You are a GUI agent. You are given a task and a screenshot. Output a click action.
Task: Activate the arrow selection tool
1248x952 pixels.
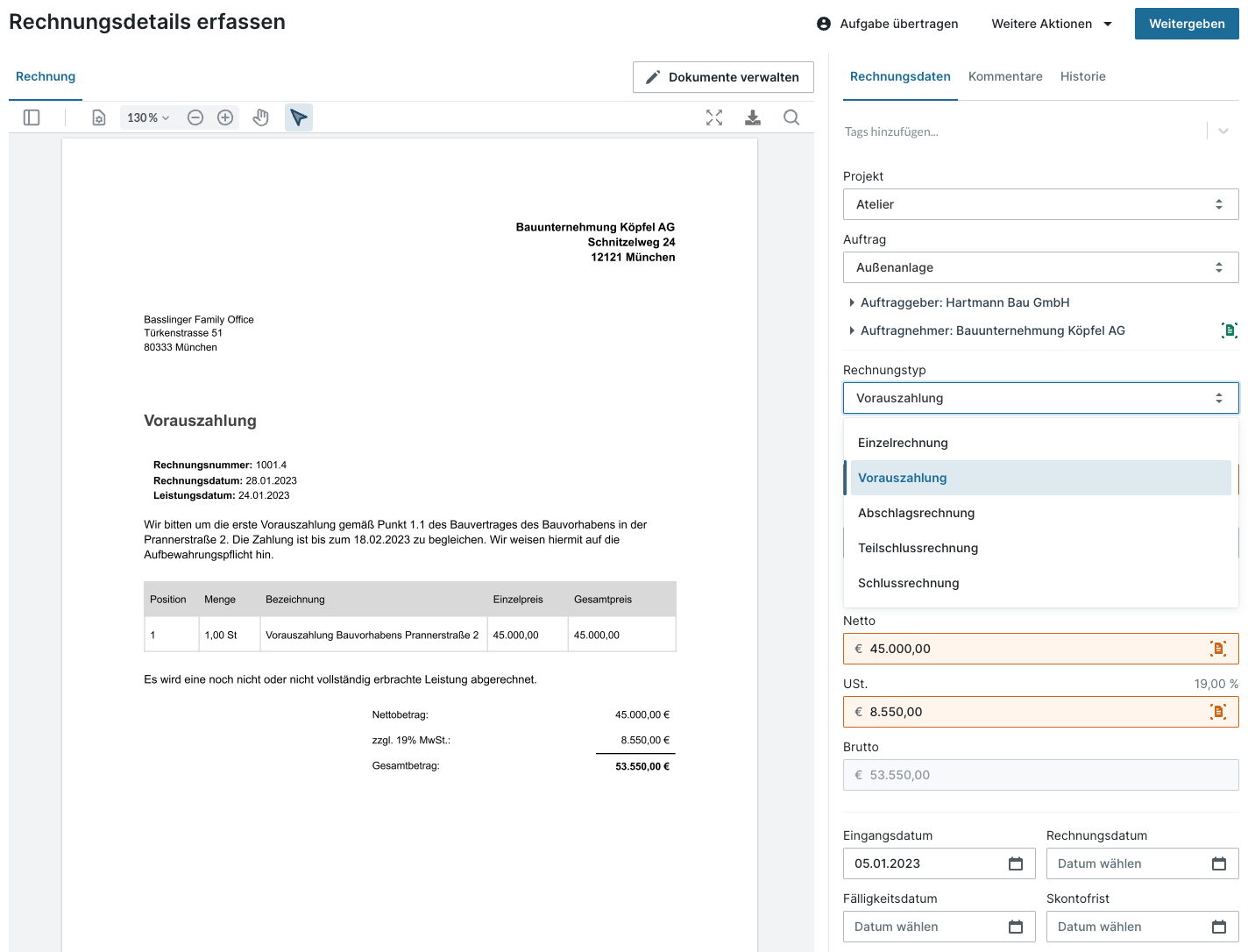tap(299, 117)
